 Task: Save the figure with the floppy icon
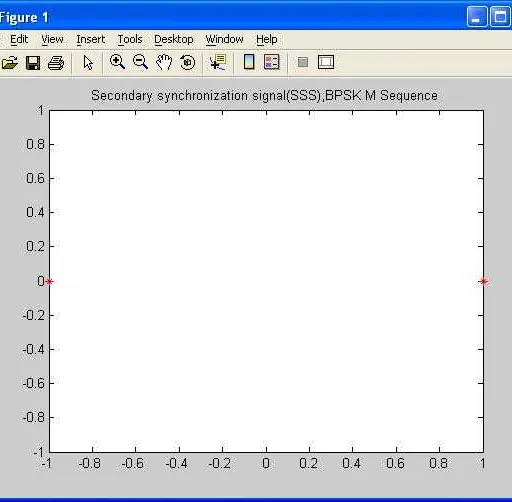(33, 63)
